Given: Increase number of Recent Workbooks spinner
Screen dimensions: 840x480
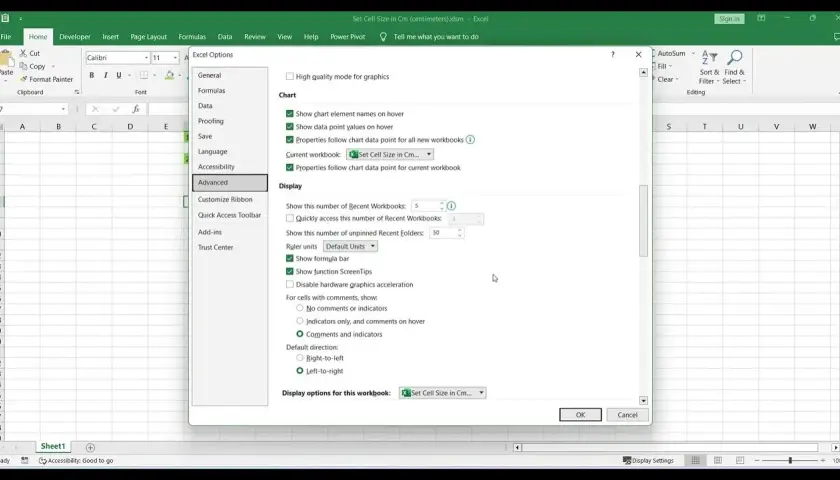Looking at the screenshot, I should point(442,203).
